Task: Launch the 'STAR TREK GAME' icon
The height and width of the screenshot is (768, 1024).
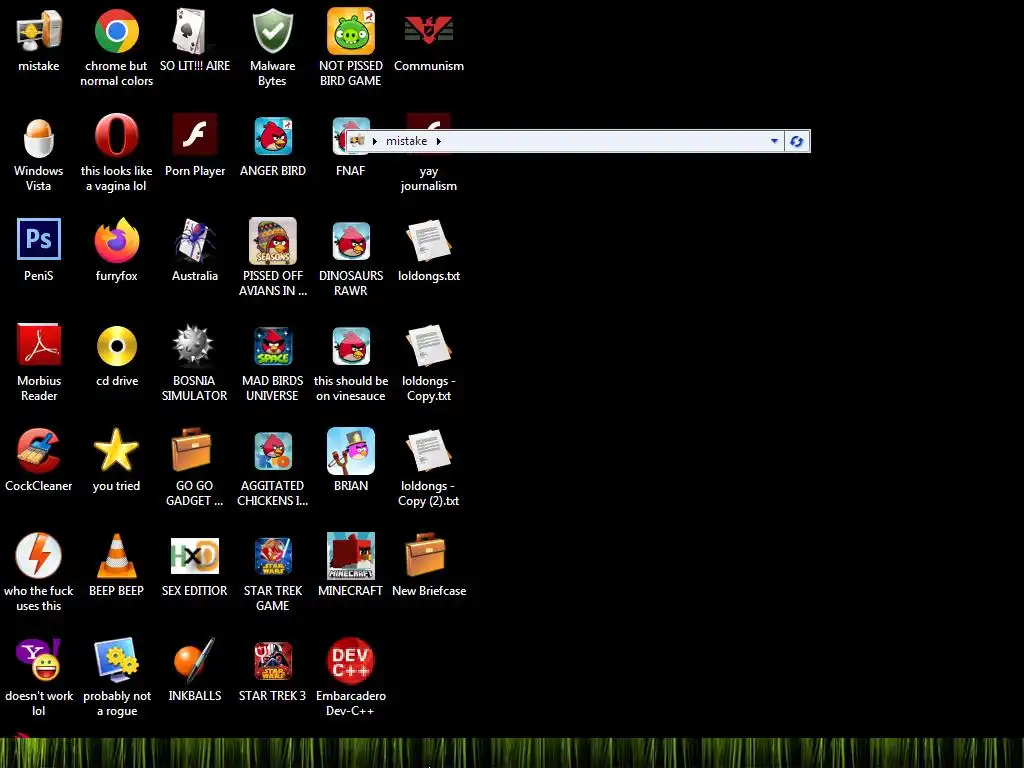Action: pos(273,556)
